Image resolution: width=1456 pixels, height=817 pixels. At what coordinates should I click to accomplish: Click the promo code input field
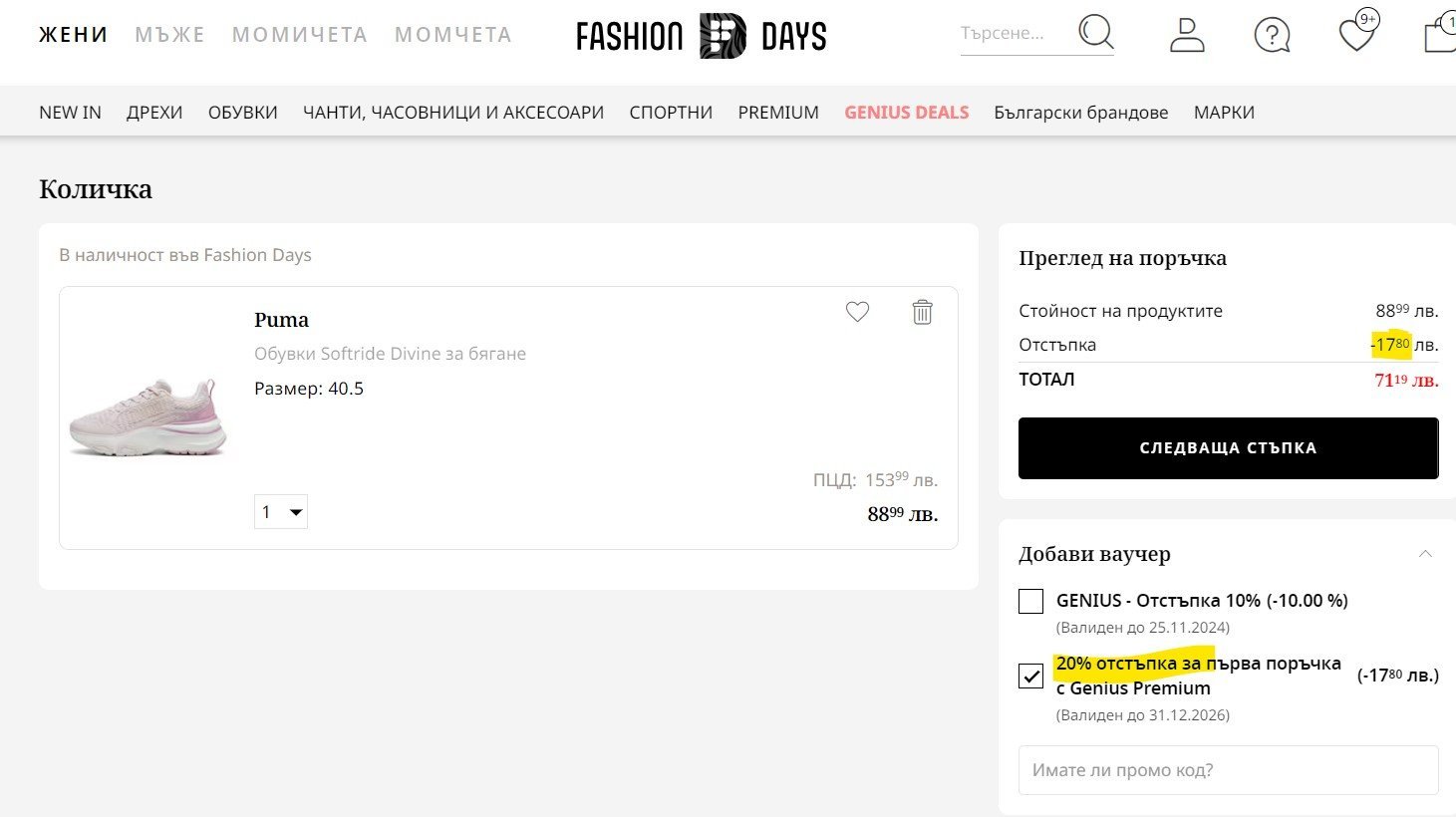(x=1228, y=770)
